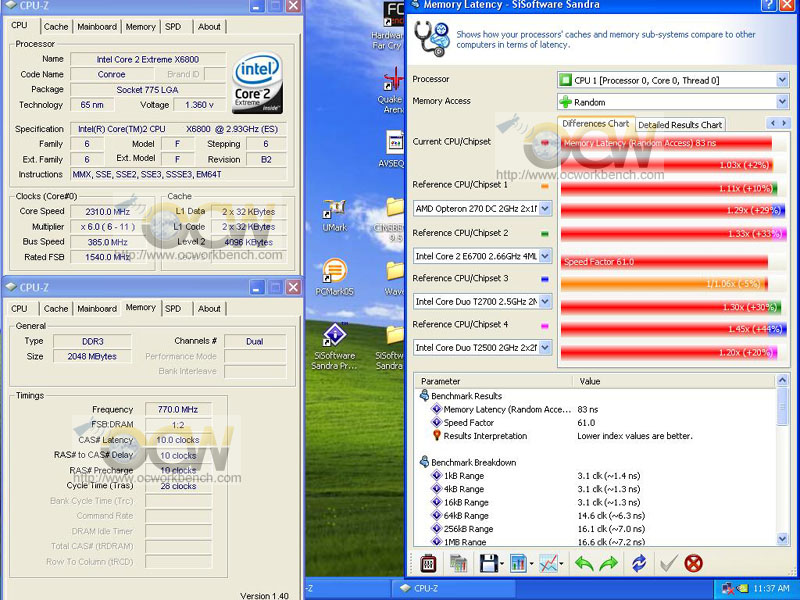Viewport: 800px width, 600px height.
Task: Open the AMD Opteron 270 reference dropdown
Action: pos(545,208)
